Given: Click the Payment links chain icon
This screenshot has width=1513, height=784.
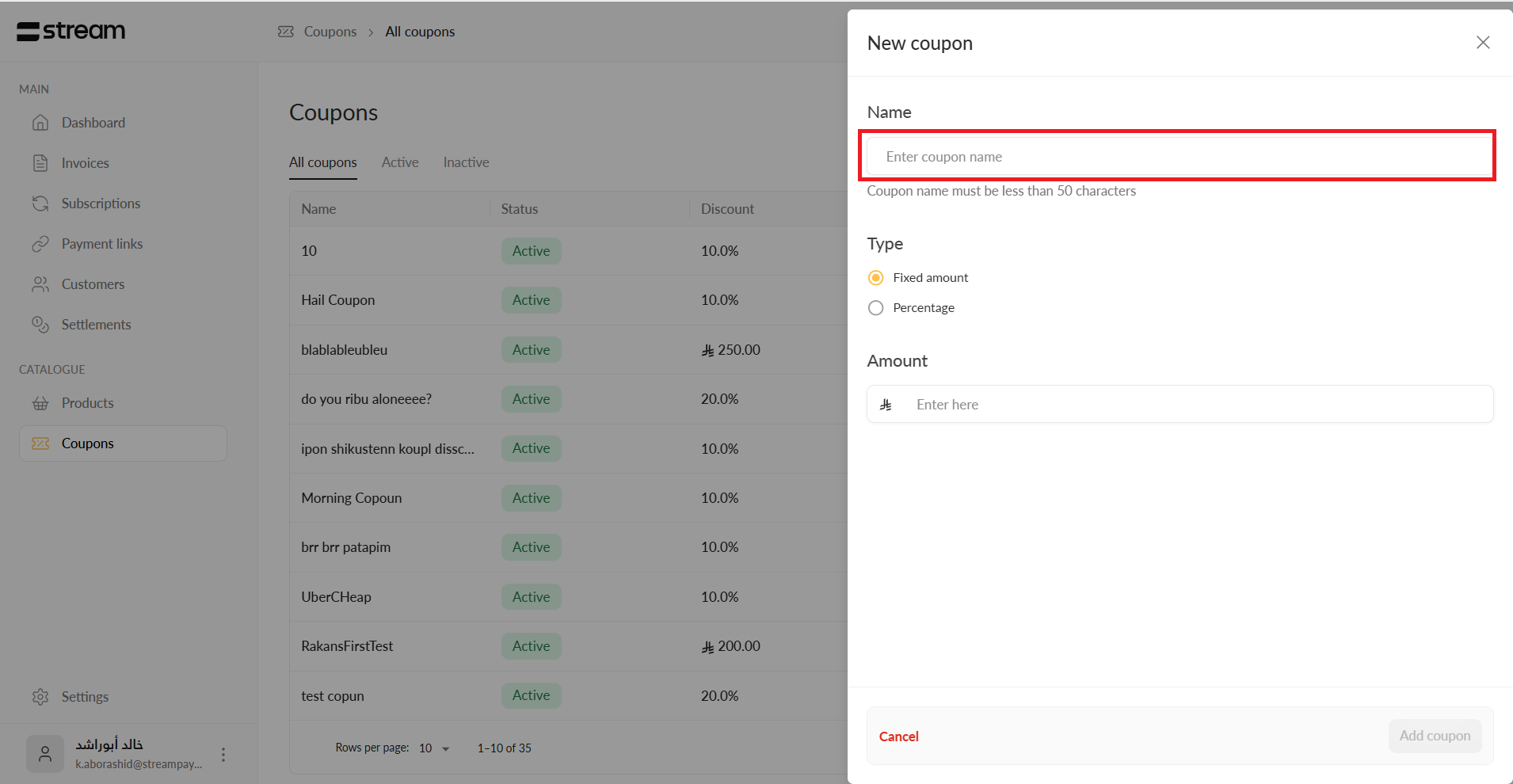Looking at the screenshot, I should pyautogui.click(x=40, y=244).
